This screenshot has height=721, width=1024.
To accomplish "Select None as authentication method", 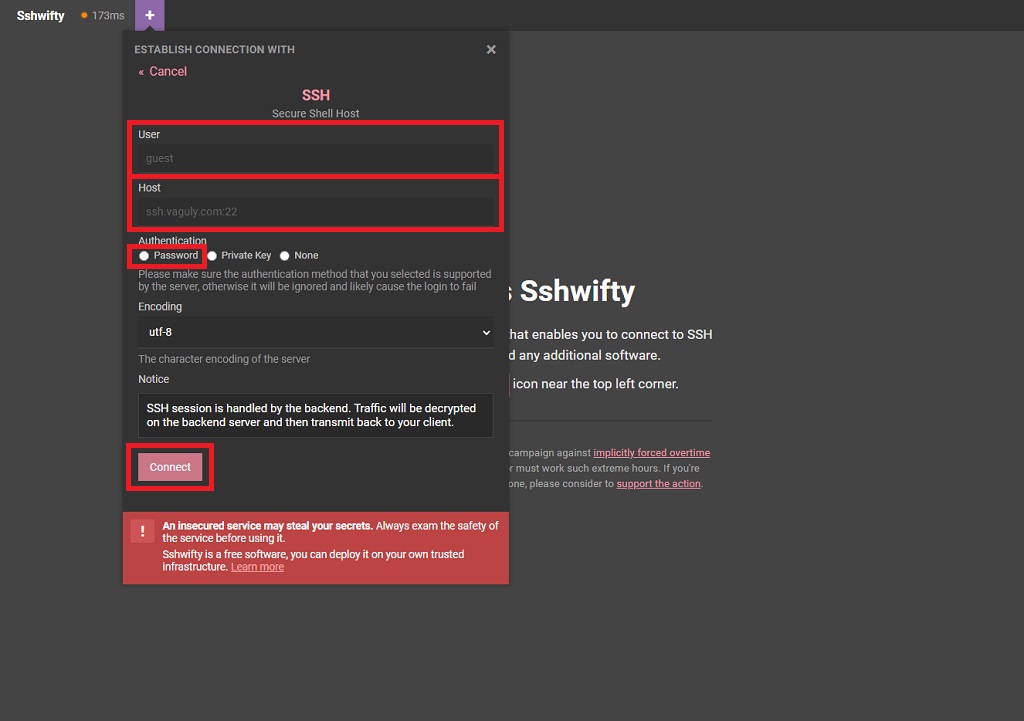I will tap(285, 256).
